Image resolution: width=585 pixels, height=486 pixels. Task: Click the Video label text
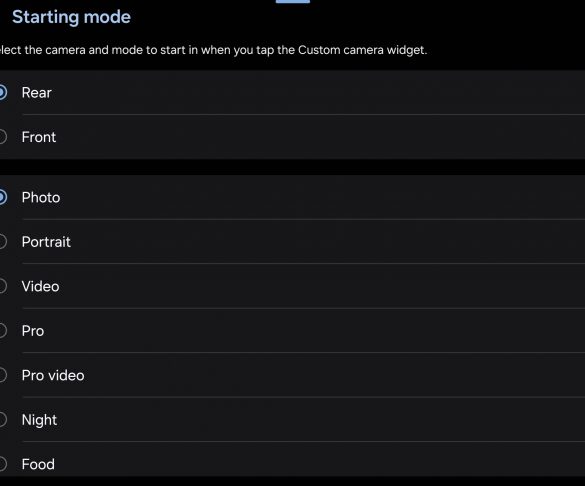40,286
